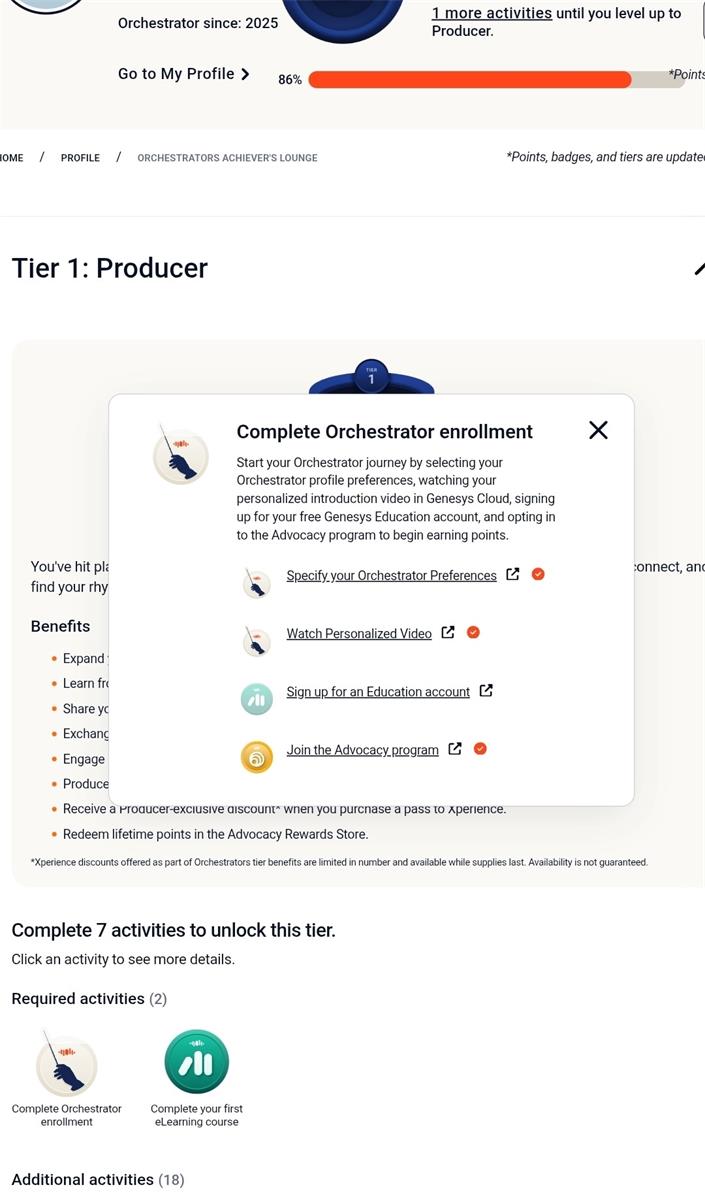Select Complete Orchestrator enrollment activity badge
The width and height of the screenshot is (705, 1200).
pyautogui.click(x=67, y=1065)
